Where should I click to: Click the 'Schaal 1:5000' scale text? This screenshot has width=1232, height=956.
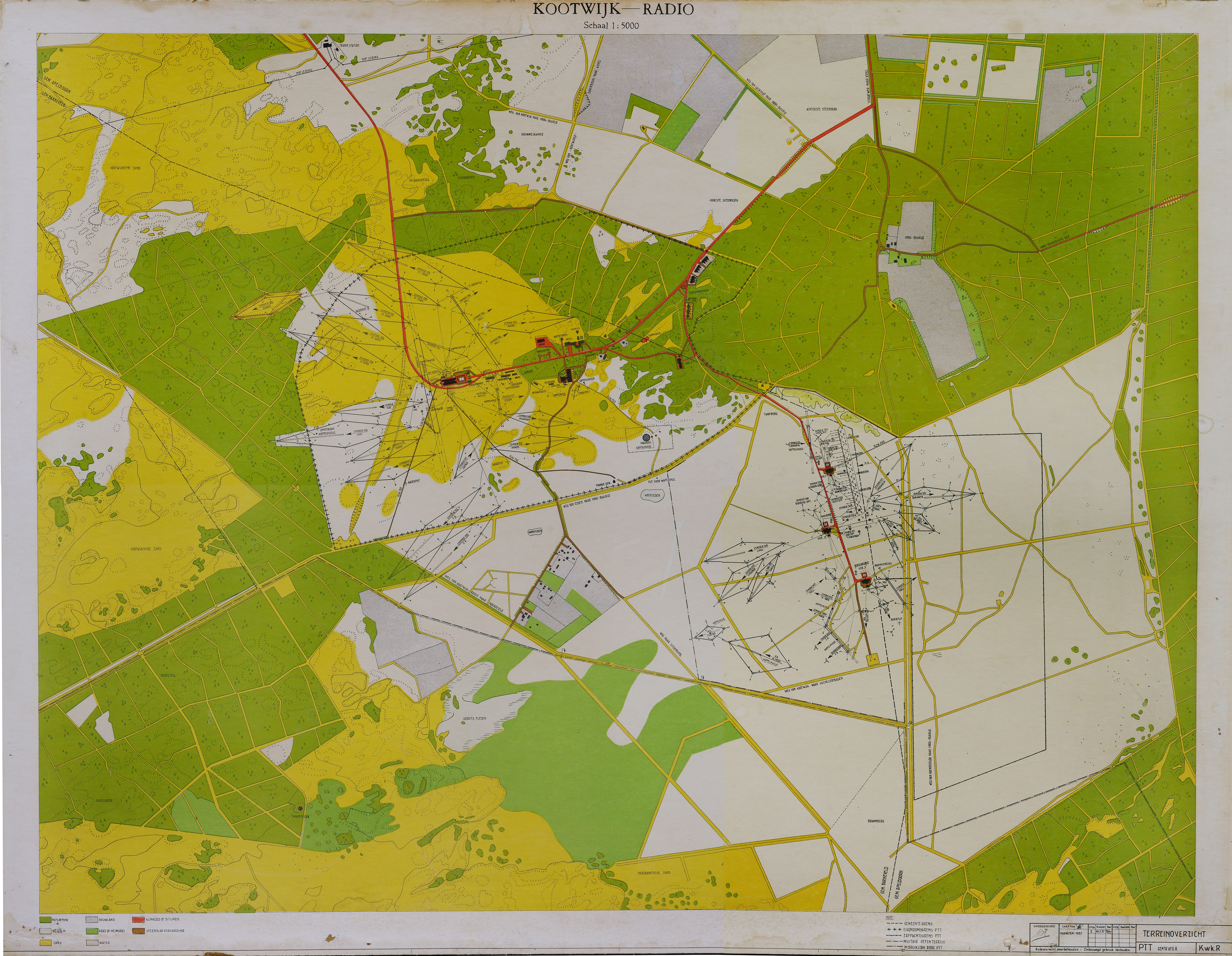click(612, 25)
